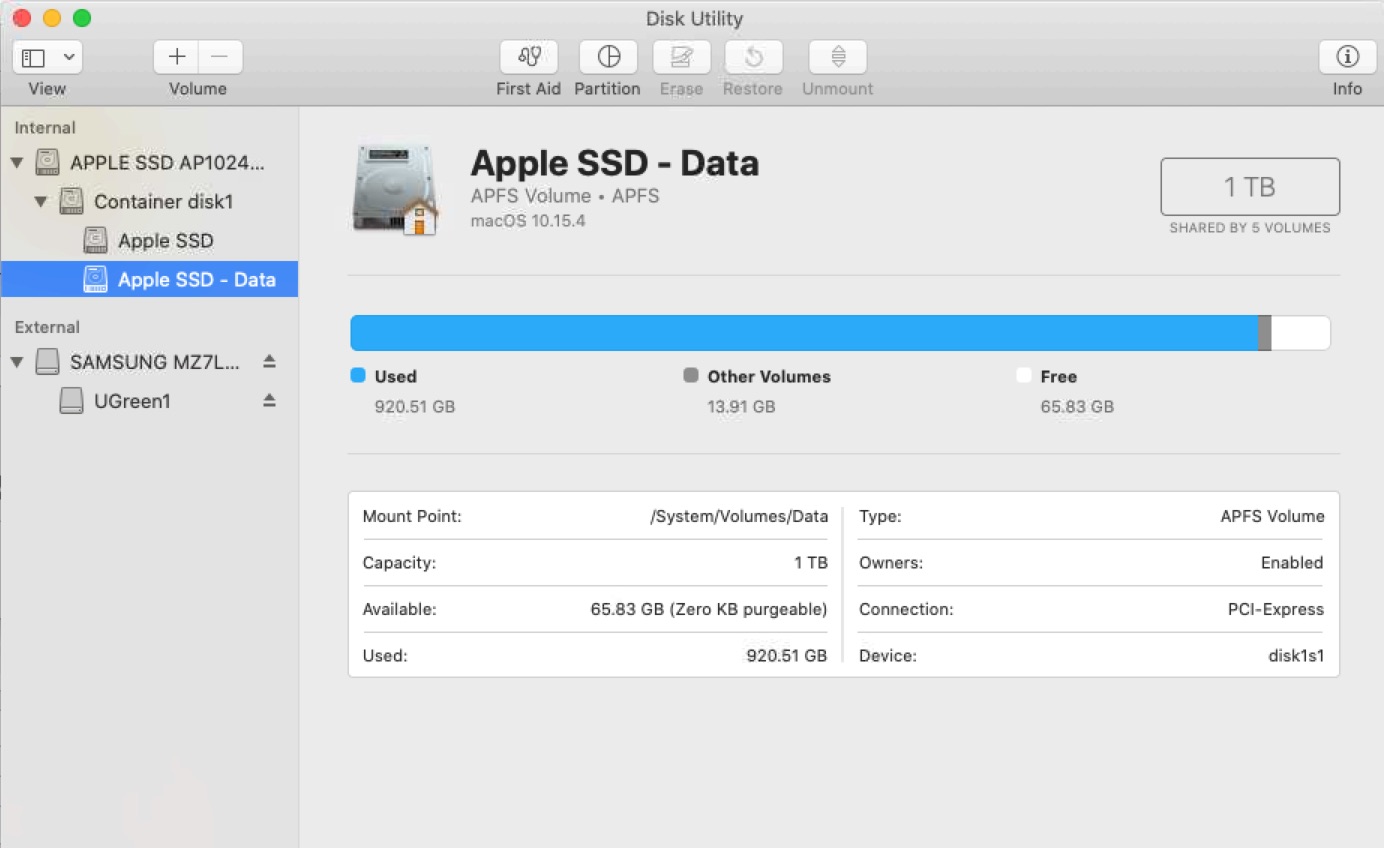Click the gray Other Volumes bar segment
This screenshot has height=848, width=1384.
[x=1264, y=333]
